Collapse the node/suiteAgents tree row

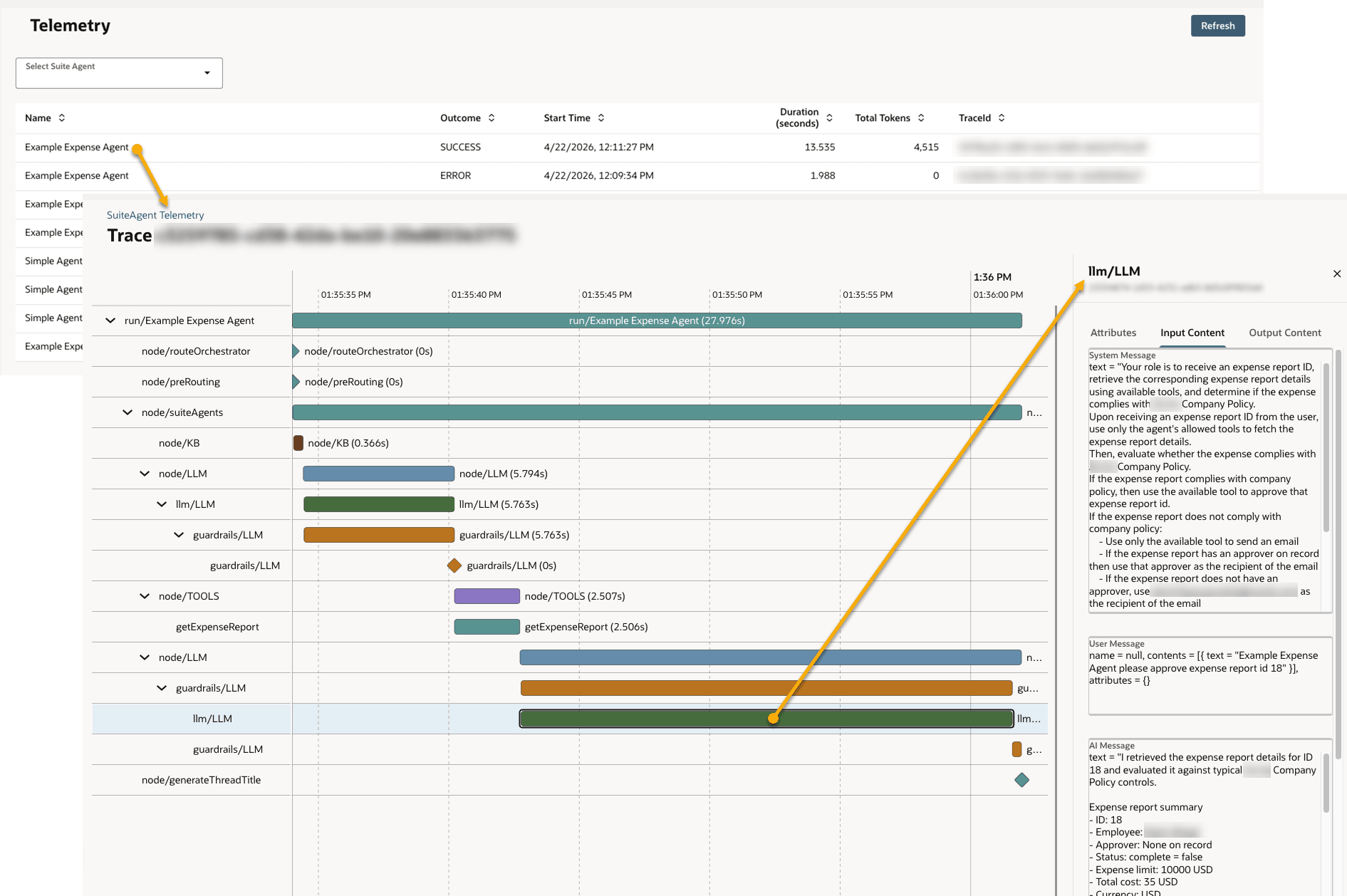(128, 412)
